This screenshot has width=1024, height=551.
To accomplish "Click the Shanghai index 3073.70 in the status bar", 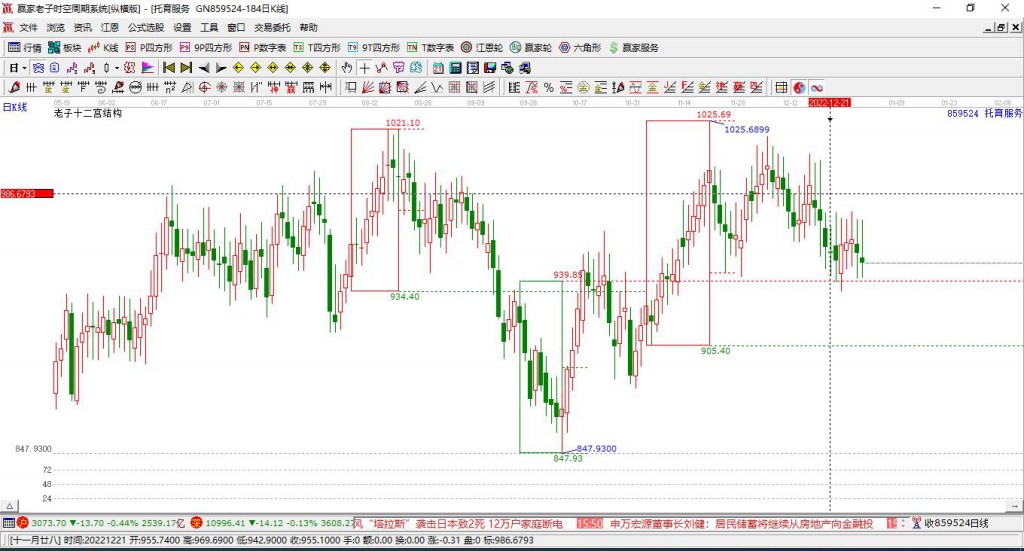I will click(x=49, y=523).
